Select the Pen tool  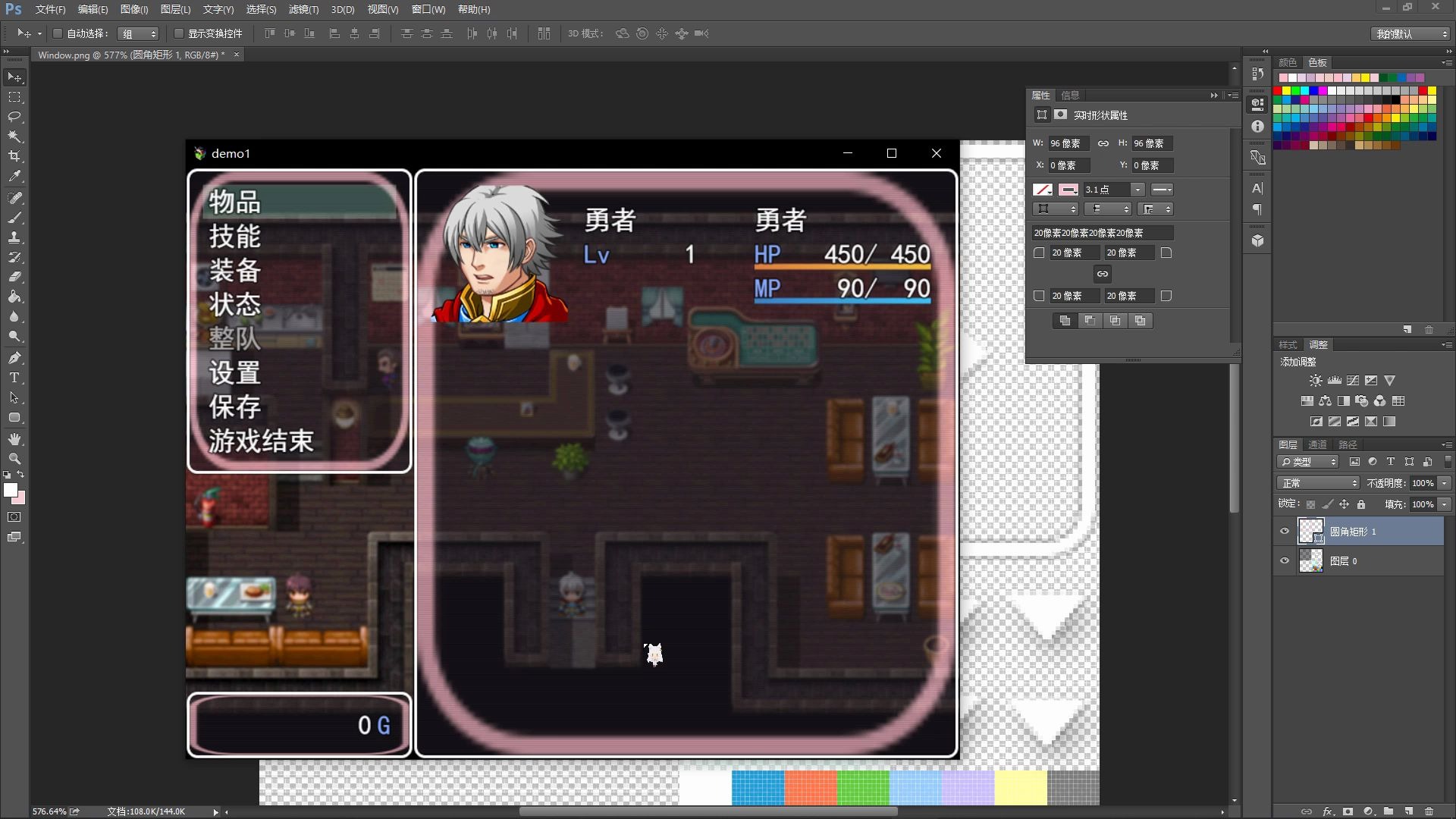(14, 357)
